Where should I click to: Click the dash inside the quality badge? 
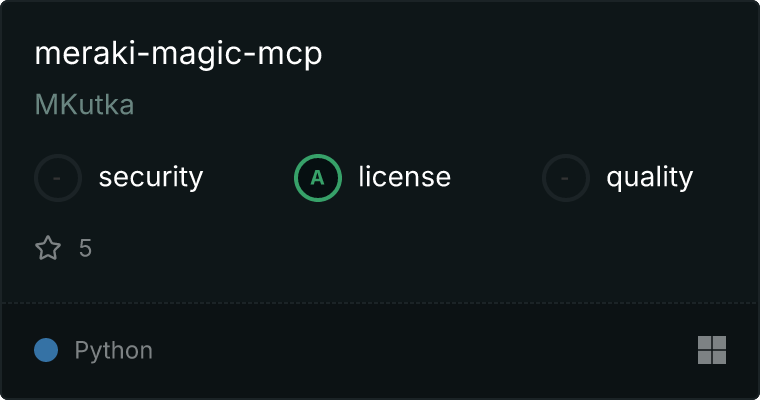(565, 178)
